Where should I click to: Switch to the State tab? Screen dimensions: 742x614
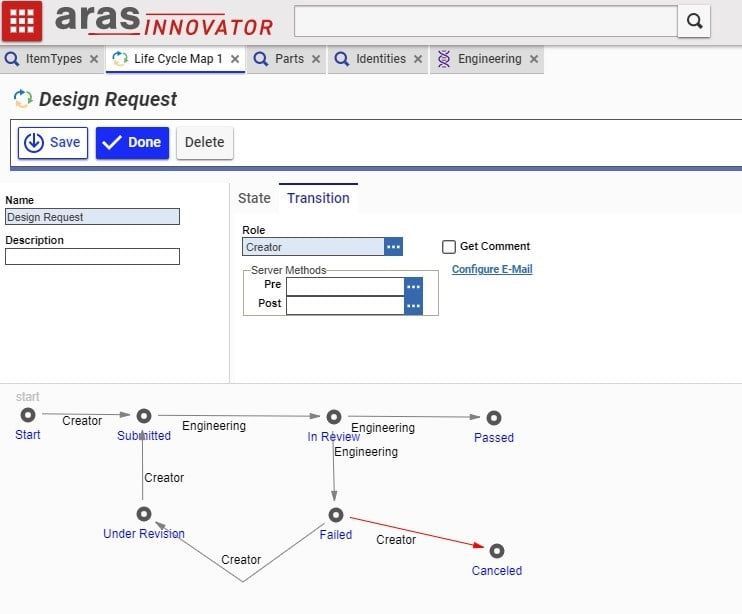[x=254, y=198]
